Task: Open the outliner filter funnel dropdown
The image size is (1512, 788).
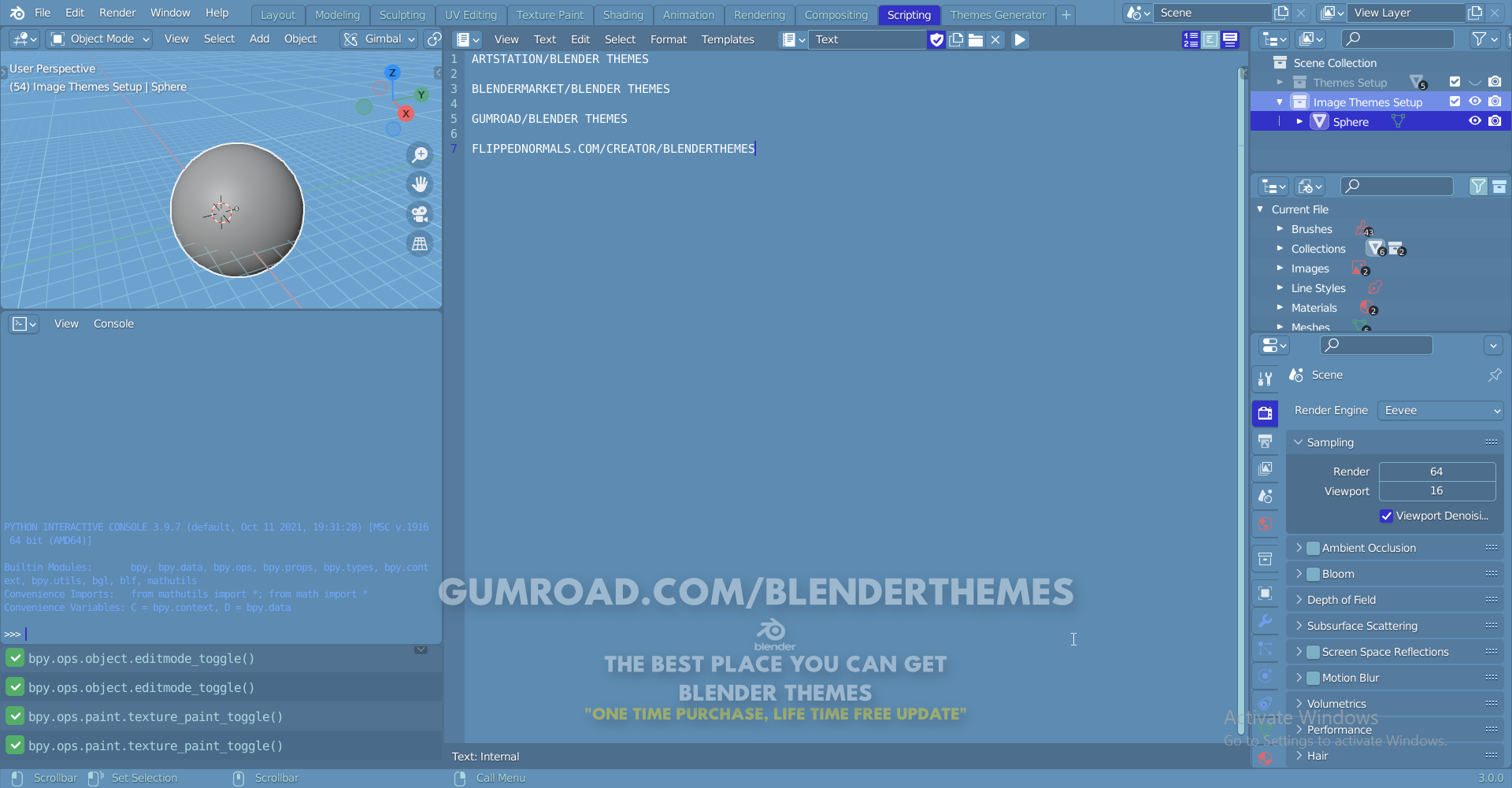Action: [1484, 39]
